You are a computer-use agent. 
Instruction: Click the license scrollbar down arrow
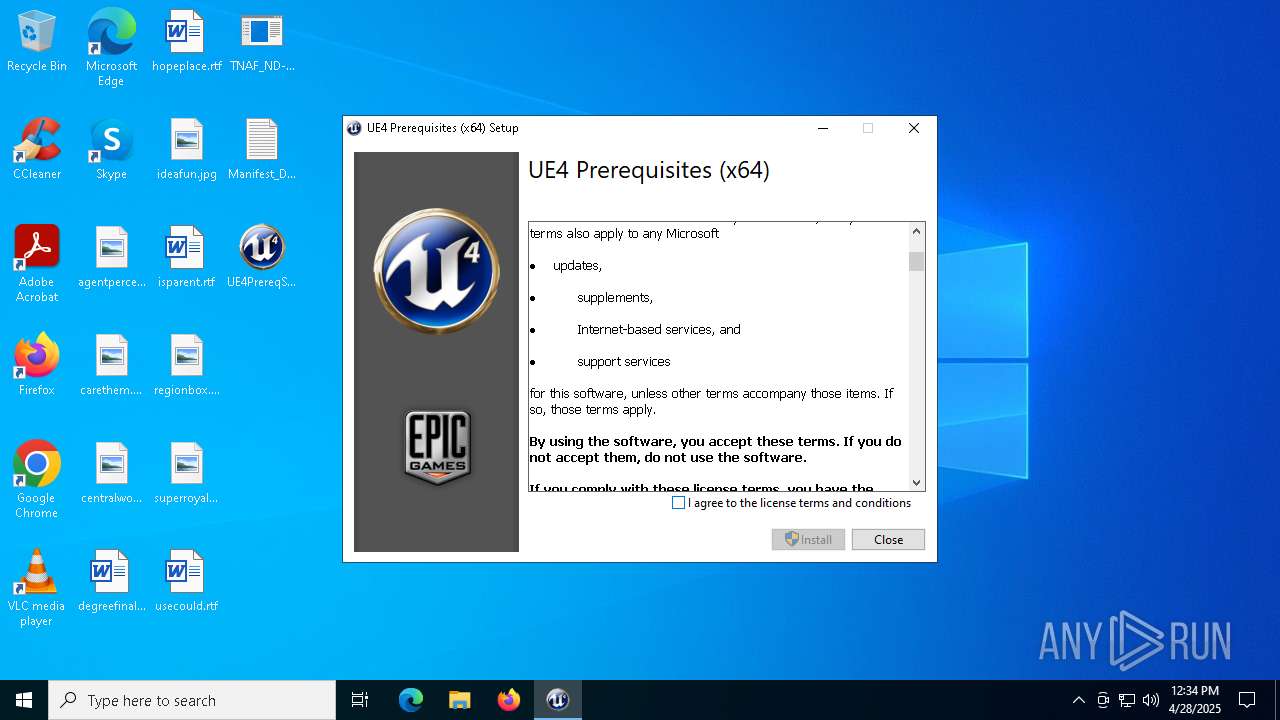tap(916, 482)
